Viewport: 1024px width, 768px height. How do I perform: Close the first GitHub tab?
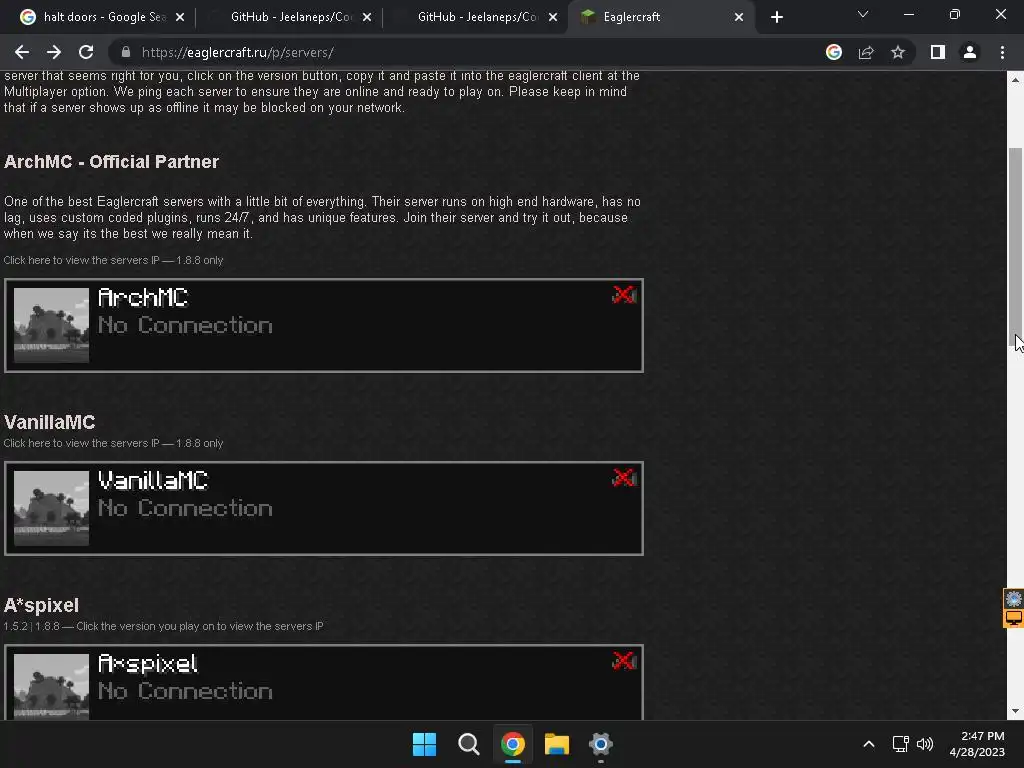(x=367, y=17)
